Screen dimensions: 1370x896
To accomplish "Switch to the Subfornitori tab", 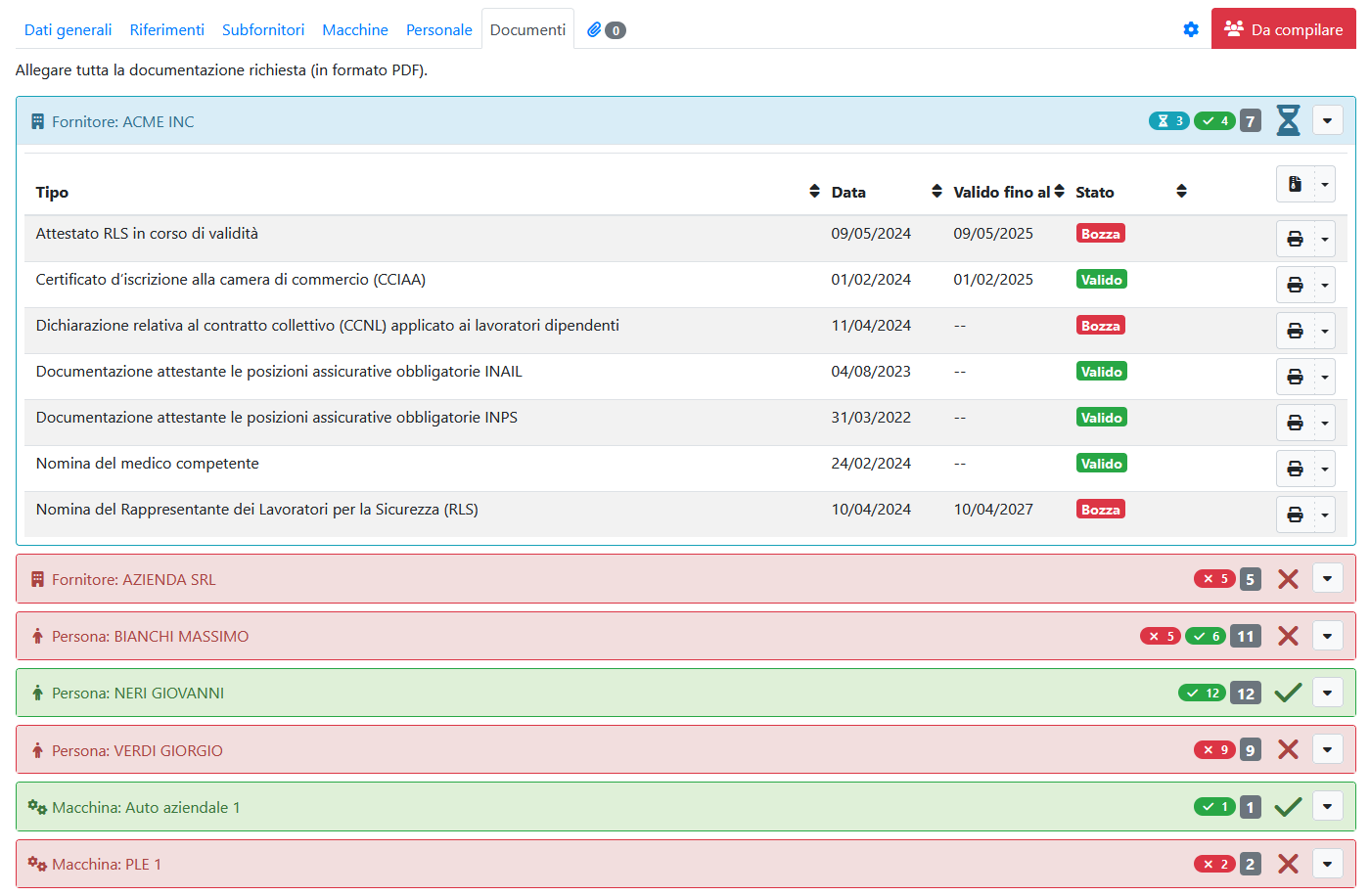I will [x=263, y=29].
